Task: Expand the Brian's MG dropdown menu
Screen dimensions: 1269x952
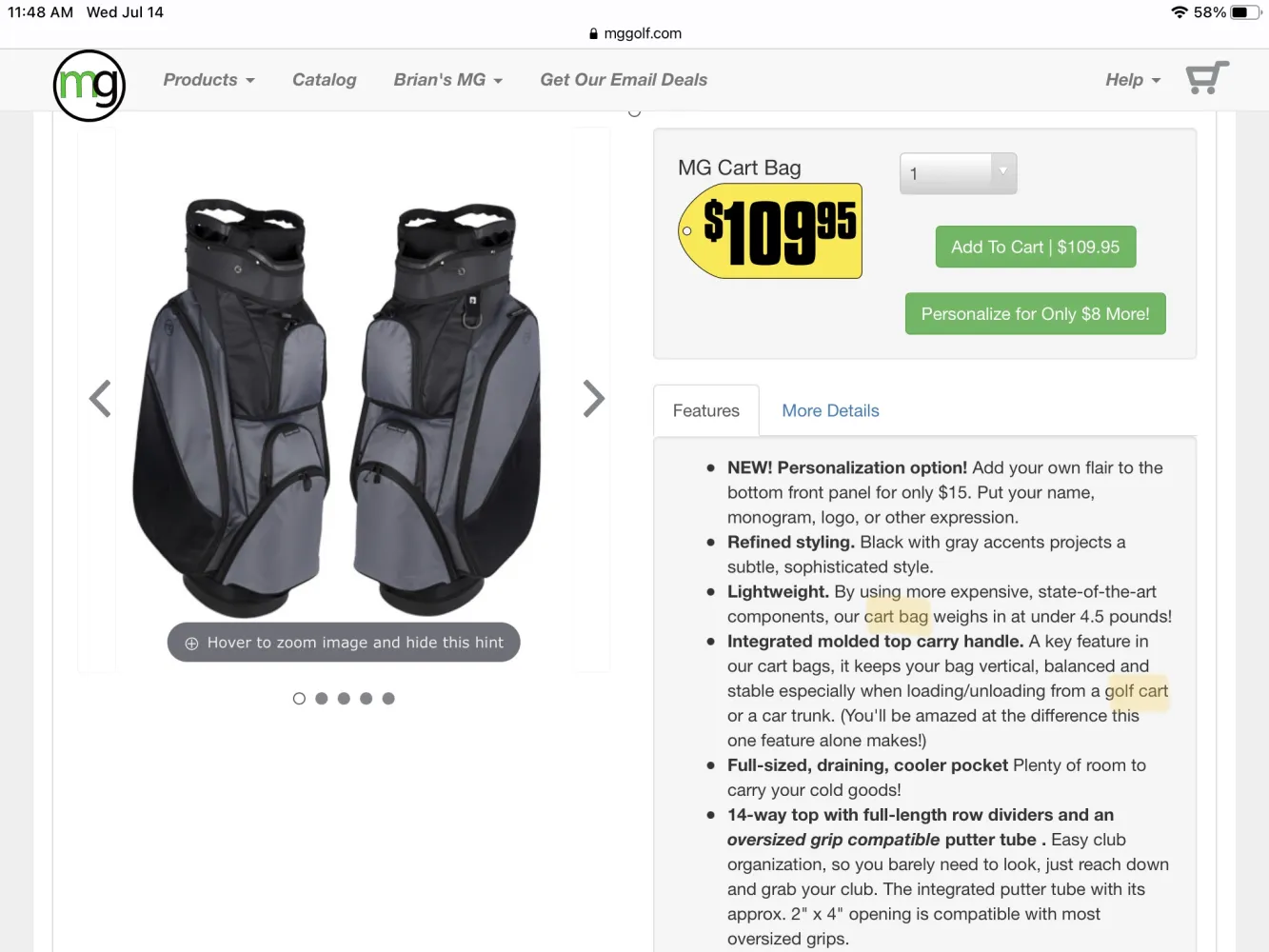Action: pyautogui.click(x=448, y=80)
